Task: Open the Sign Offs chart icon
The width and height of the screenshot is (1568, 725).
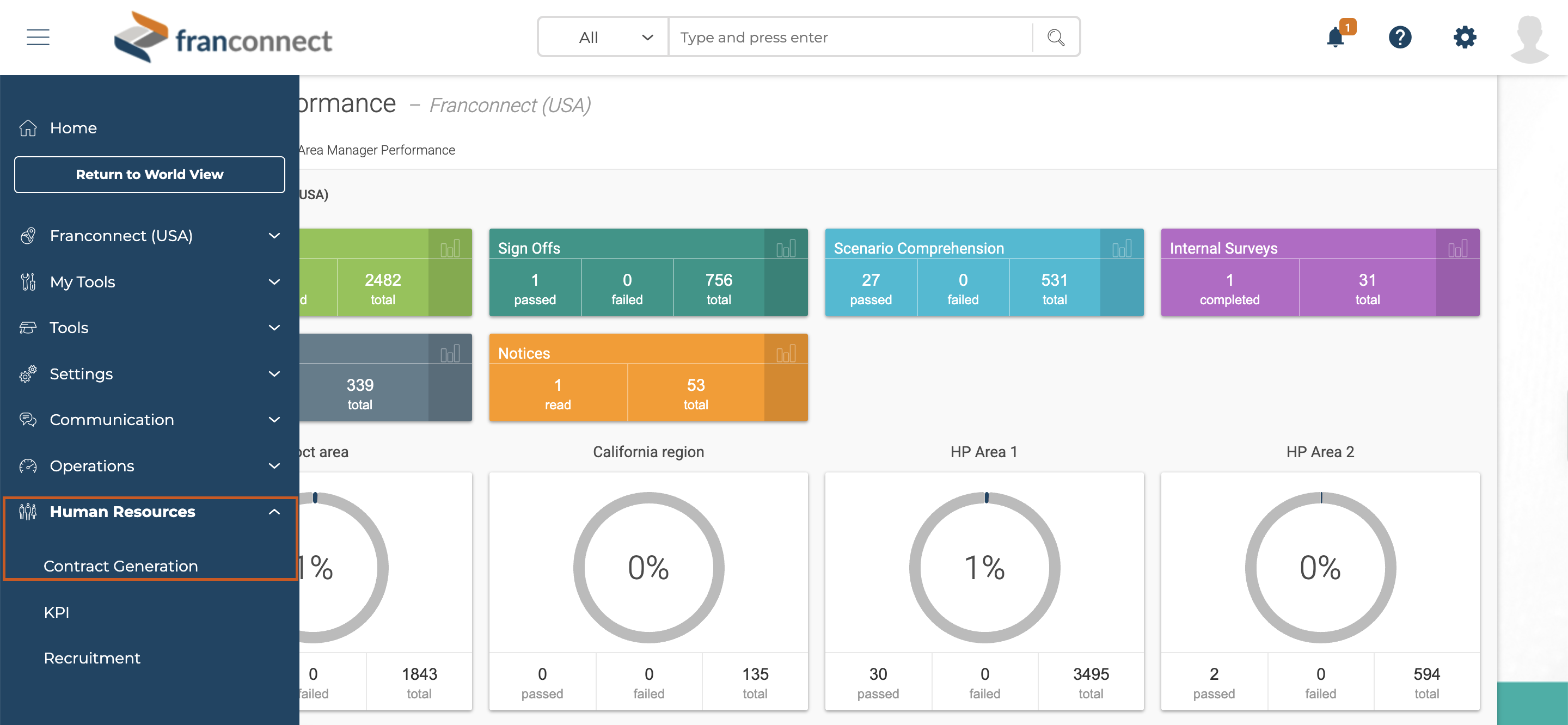Action: (786, 248)
